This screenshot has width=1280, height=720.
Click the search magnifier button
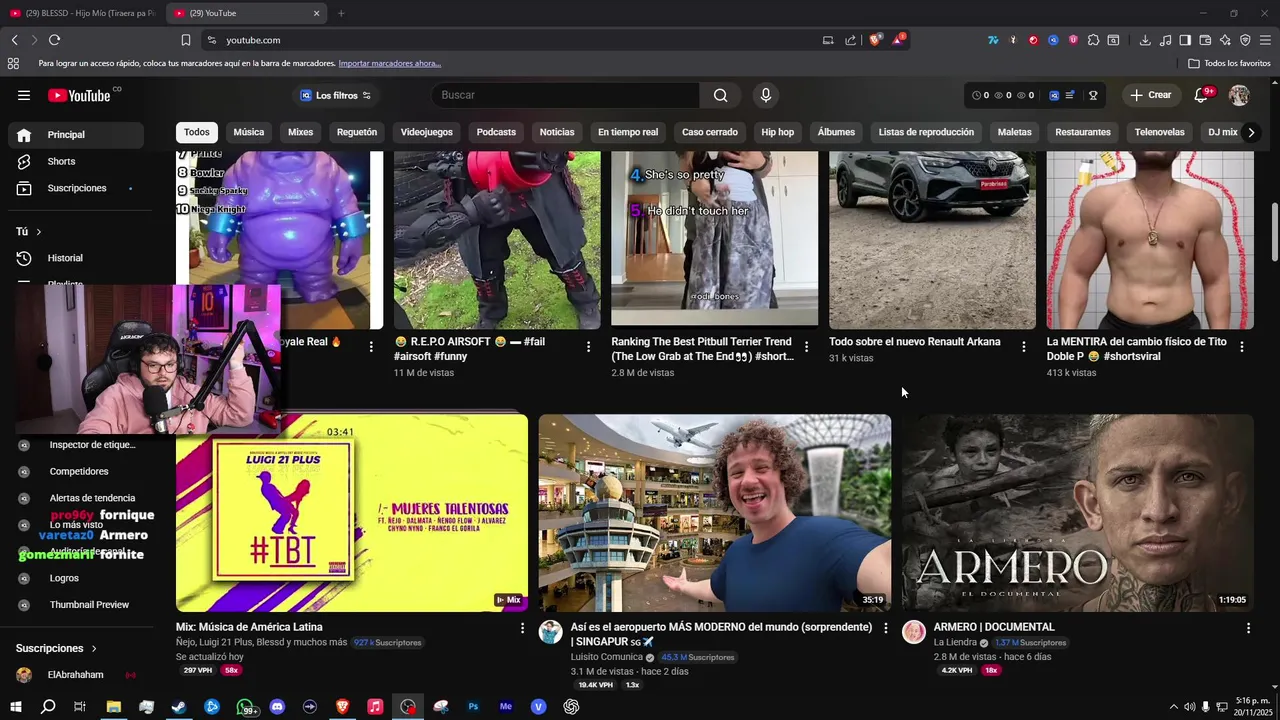pyautogui.click(x=720, y=95)
